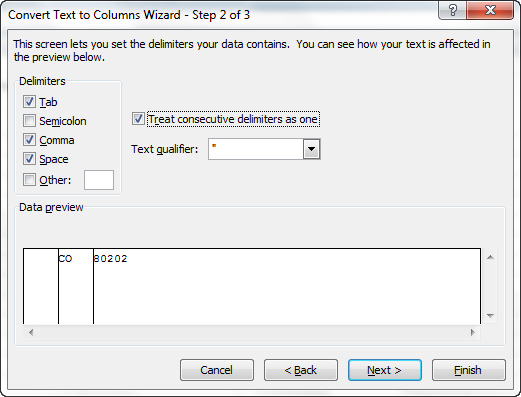Click the Cancel button

point(217,370)
